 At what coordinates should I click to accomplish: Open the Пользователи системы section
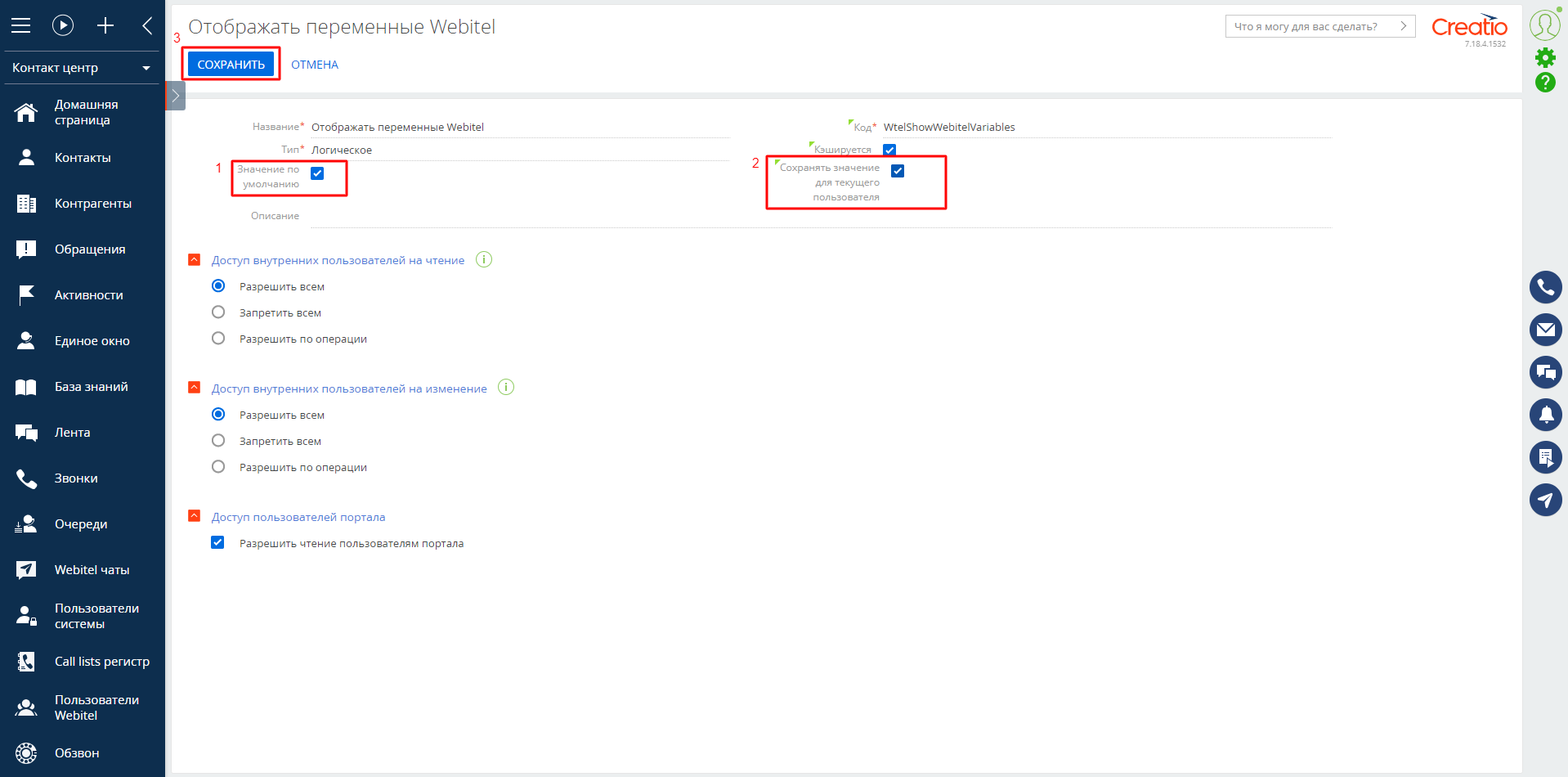click(83, 616)
